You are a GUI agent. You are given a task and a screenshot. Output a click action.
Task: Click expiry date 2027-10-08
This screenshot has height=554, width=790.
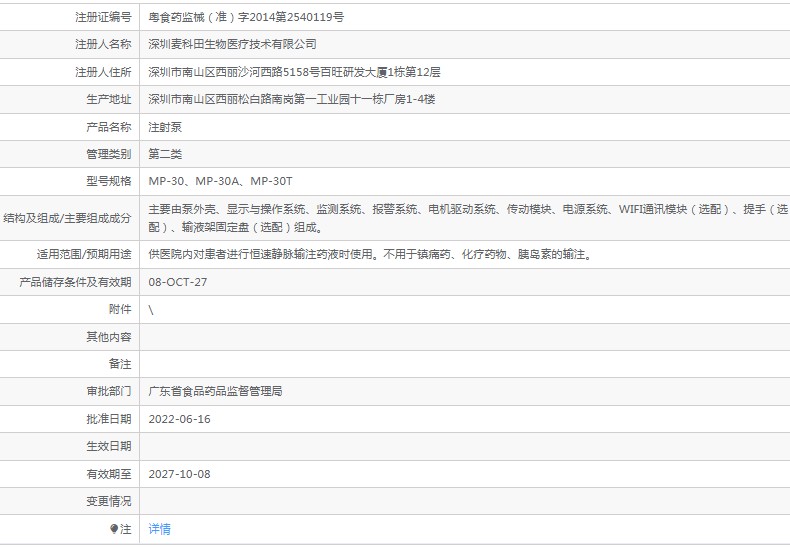click(179, 474)
